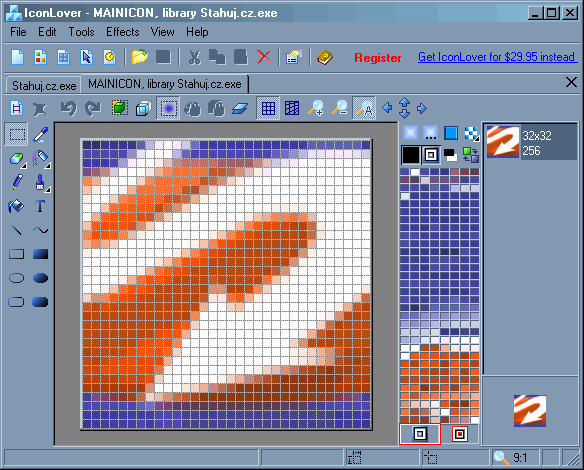
Task: Click the blue grid new library icon
Action: click(x=63, y=58)
